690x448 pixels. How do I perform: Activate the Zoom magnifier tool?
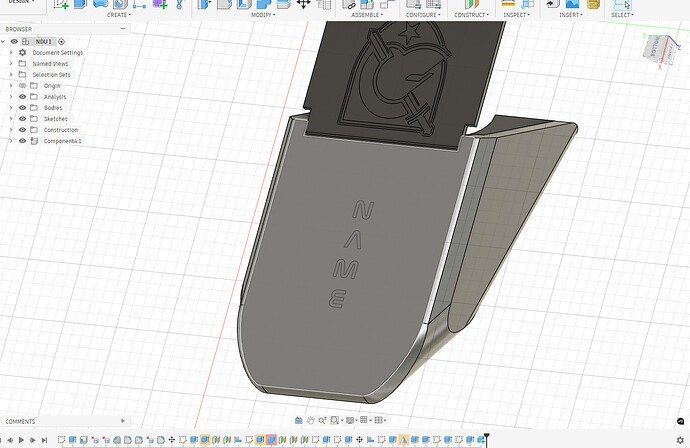pyautogui.click(x=322, y=420)
